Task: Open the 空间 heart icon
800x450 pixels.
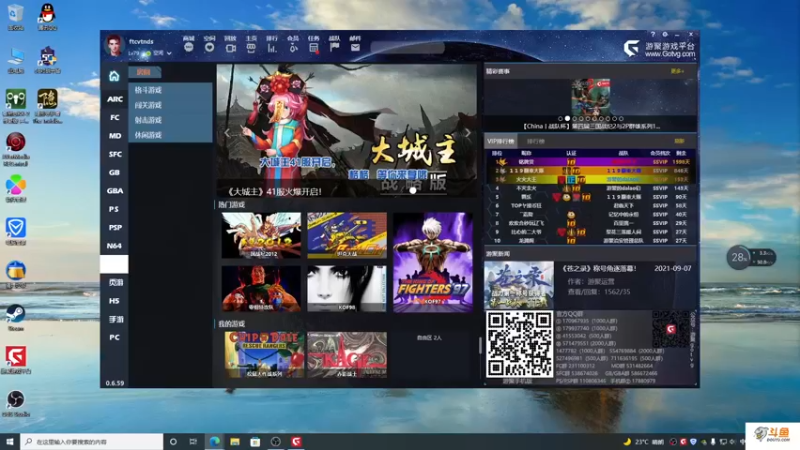Action: tap(209, 47)
